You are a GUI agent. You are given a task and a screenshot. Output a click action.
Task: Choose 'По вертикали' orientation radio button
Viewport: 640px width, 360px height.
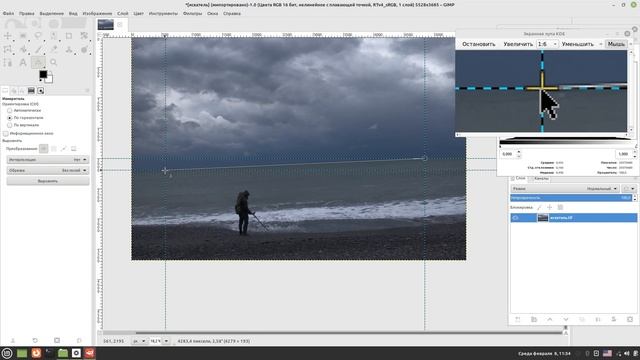[9, 125]
